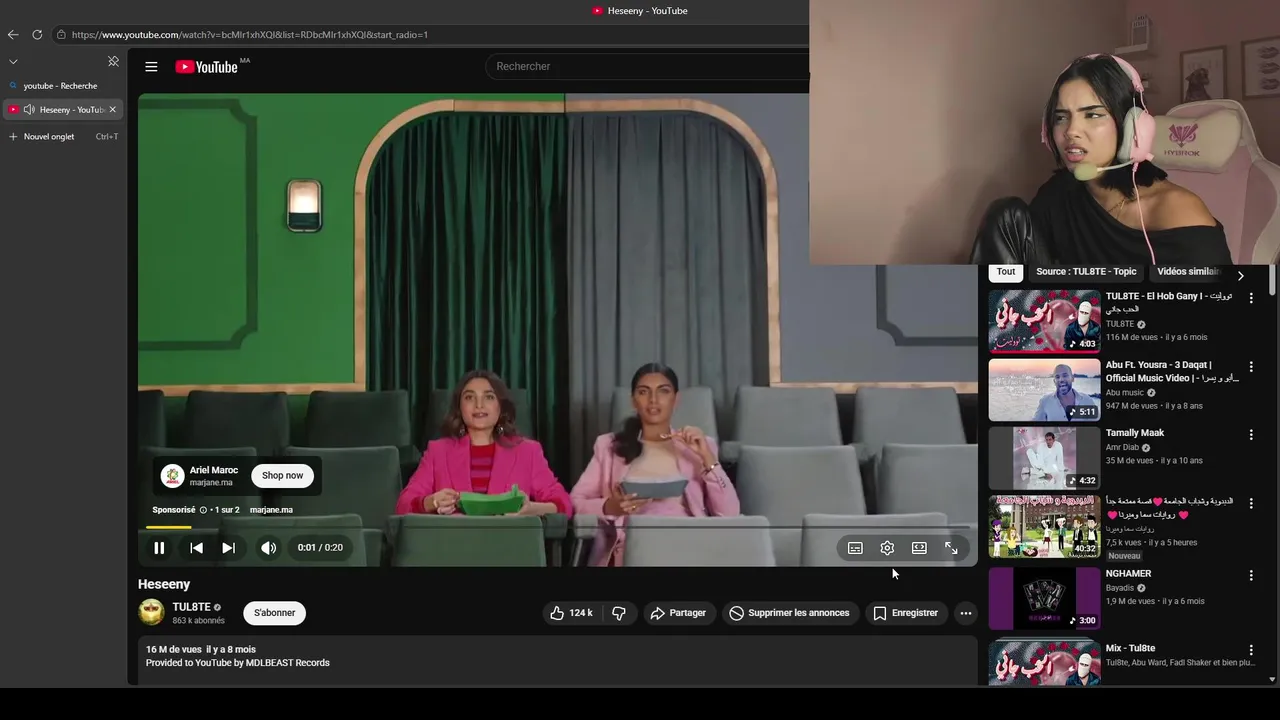This screenshot has height=720, width=1280.
Task: Open options menu for 7,5 k vues video
Action: [1250, 503]
